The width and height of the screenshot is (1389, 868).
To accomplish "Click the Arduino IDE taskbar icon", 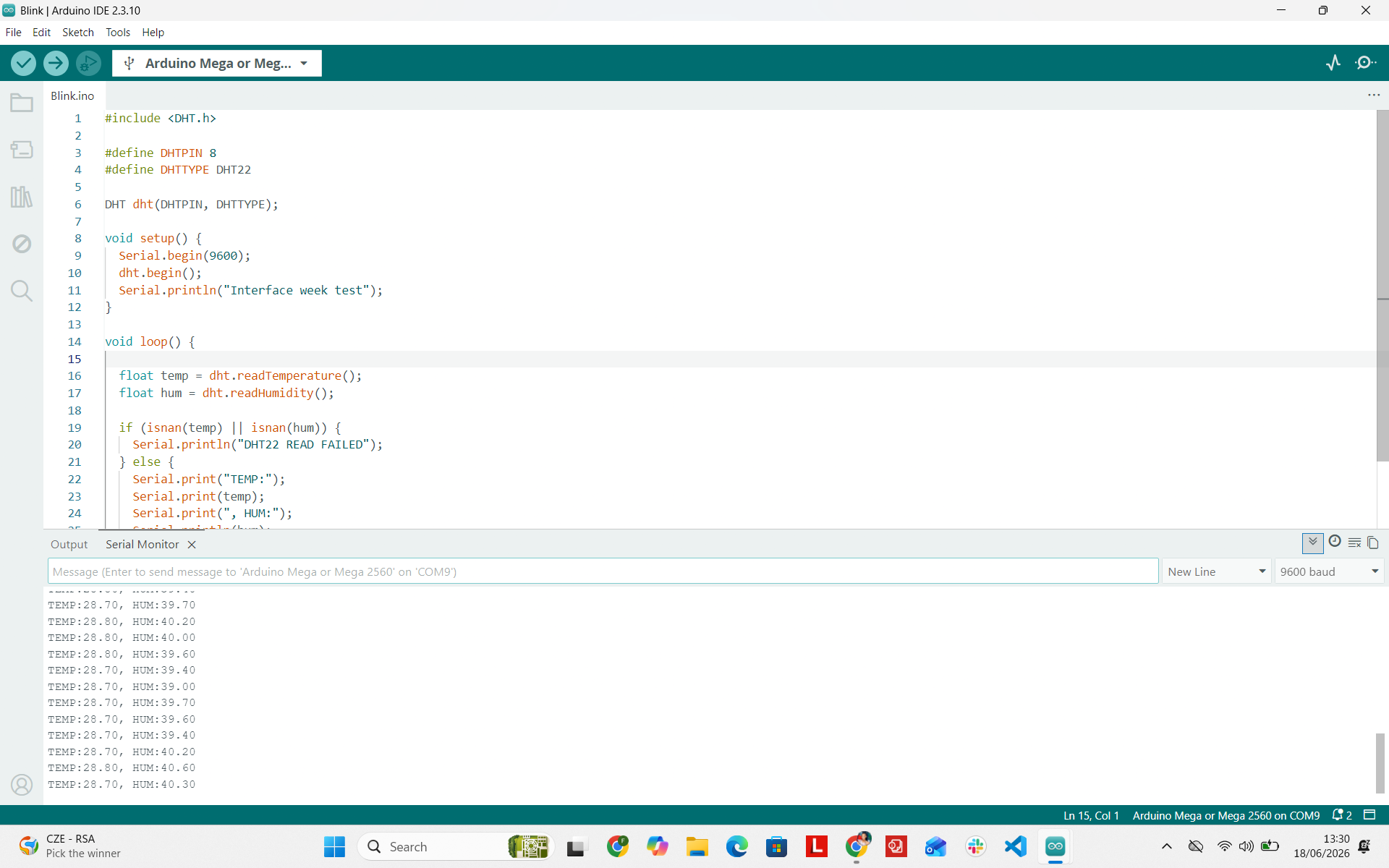I will click(x=1055, y=846).
